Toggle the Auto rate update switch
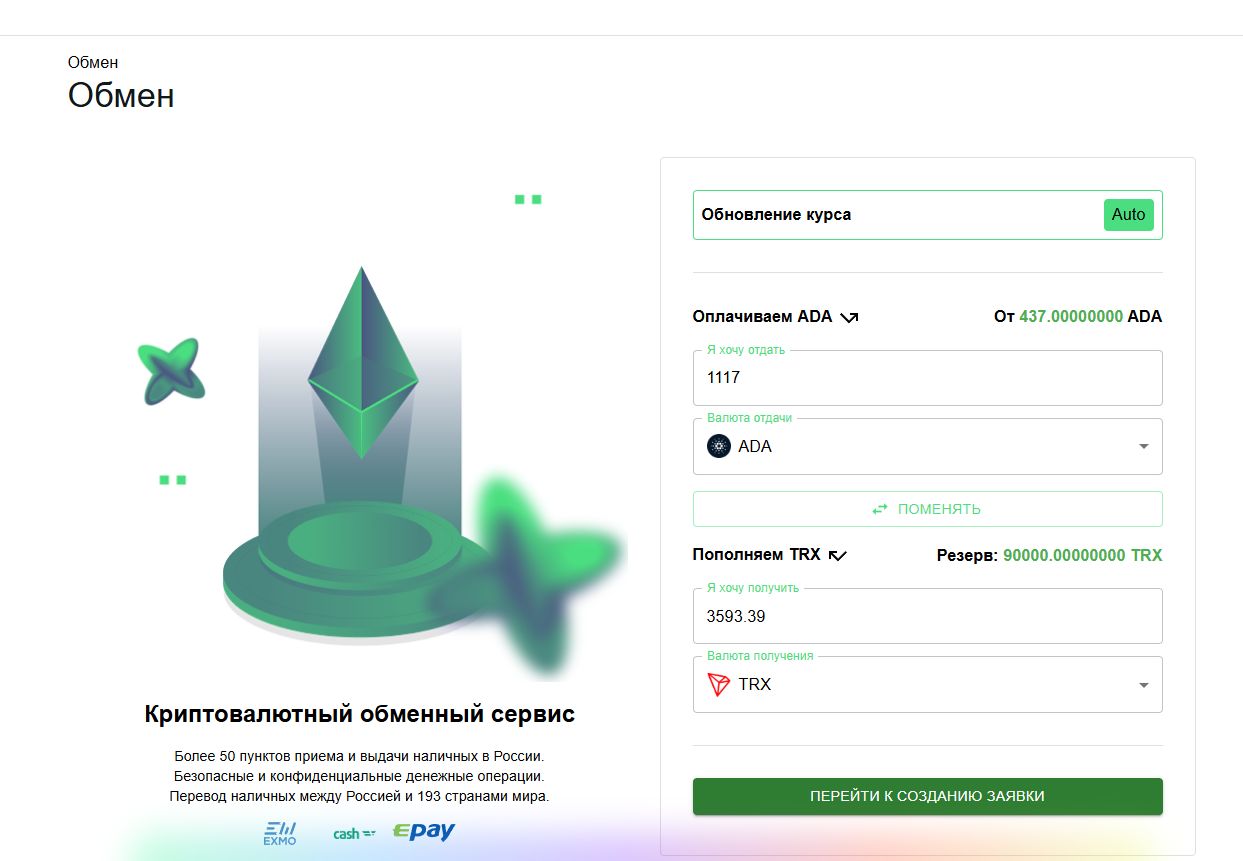Screen dimensions: 1243x861 click(x=1128, y=214)
